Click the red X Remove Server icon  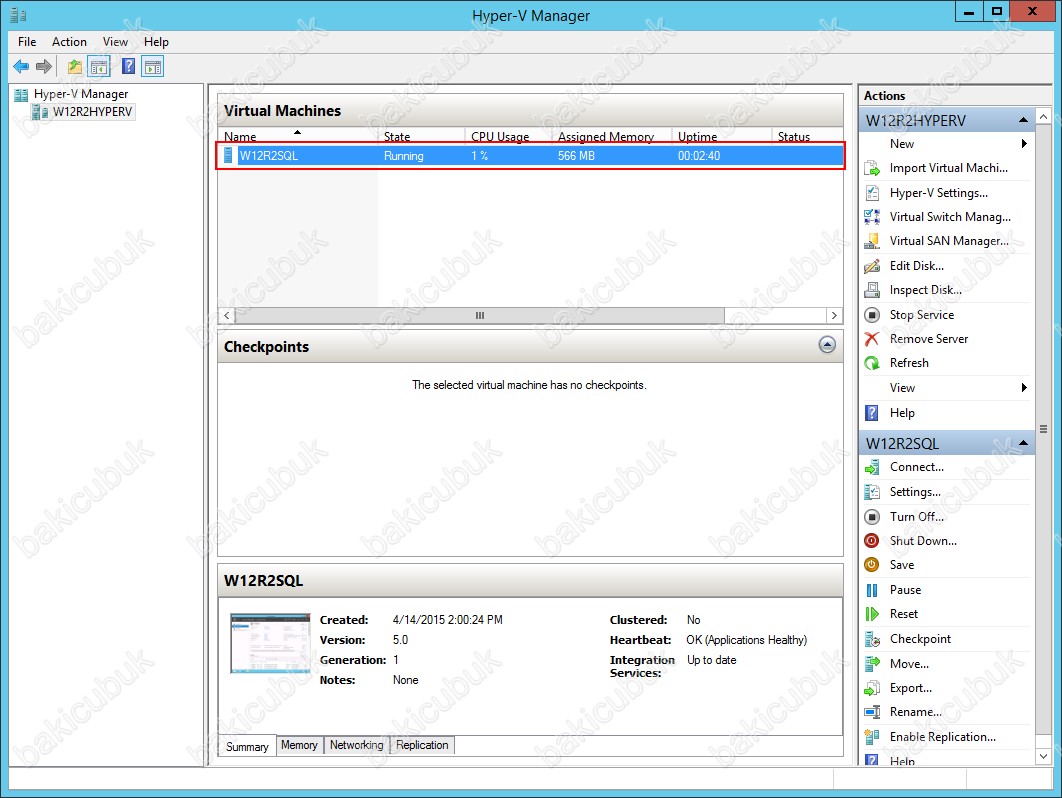(x=872, y=339)
